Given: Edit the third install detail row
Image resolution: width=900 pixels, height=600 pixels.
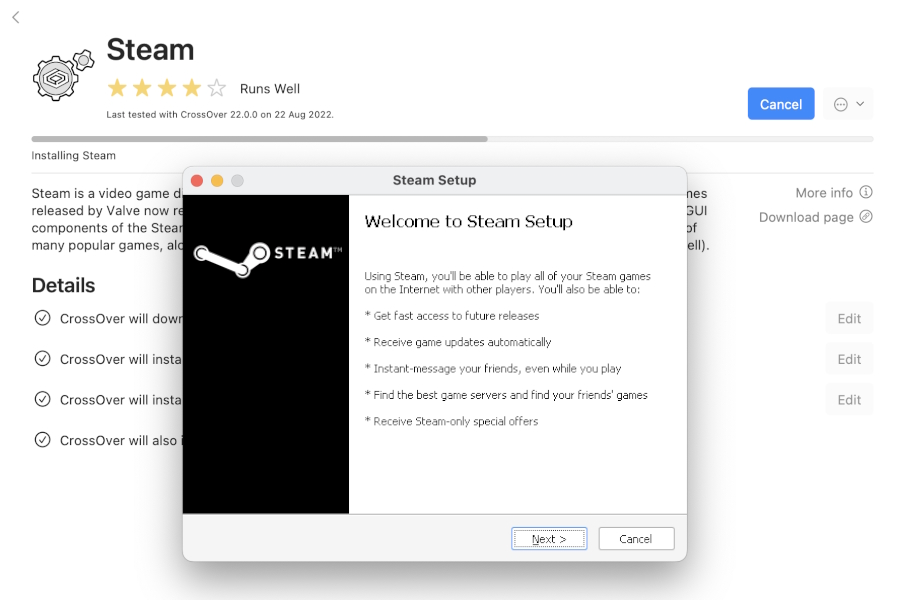Looking at the screenshot, I should pos(849,400).
